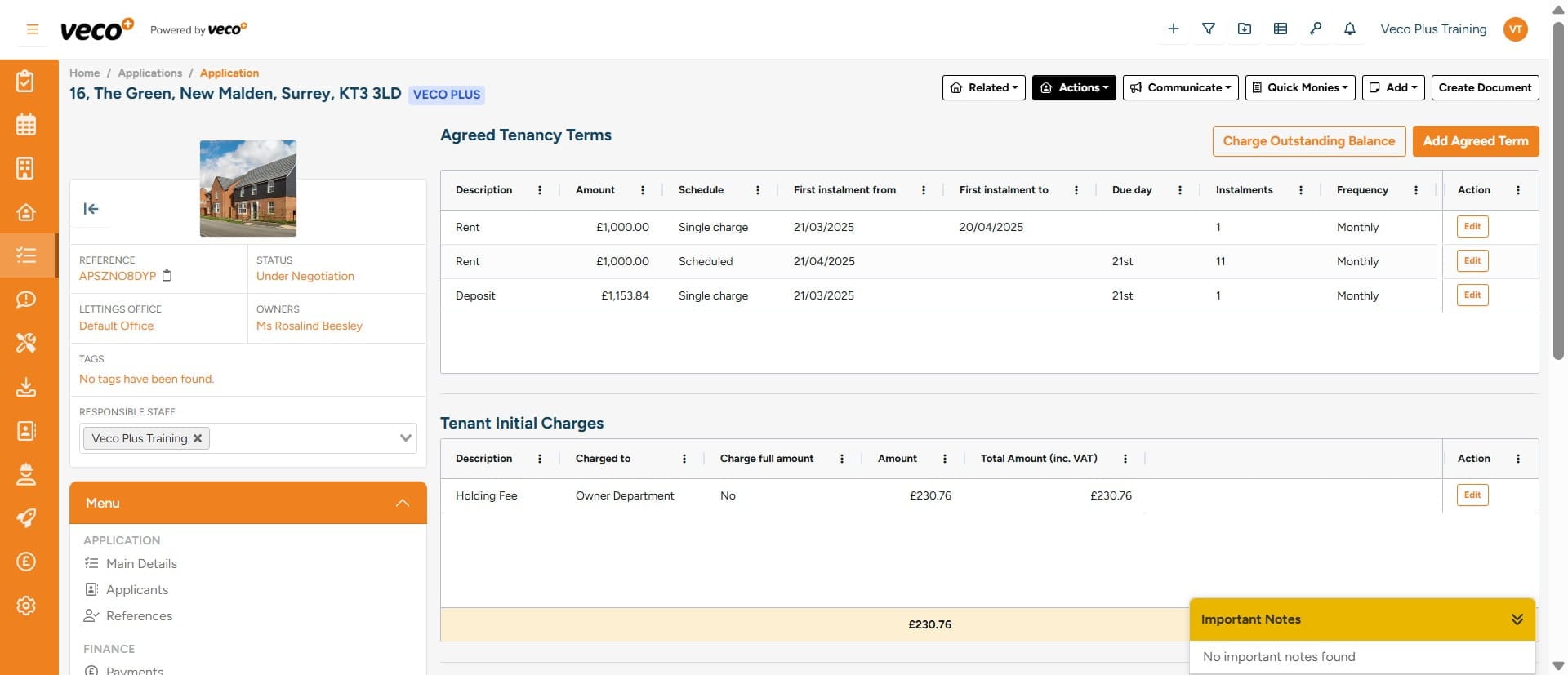Open the Communicate dropdown
Screen dimensions: 1568x675
click(1181, 87)
